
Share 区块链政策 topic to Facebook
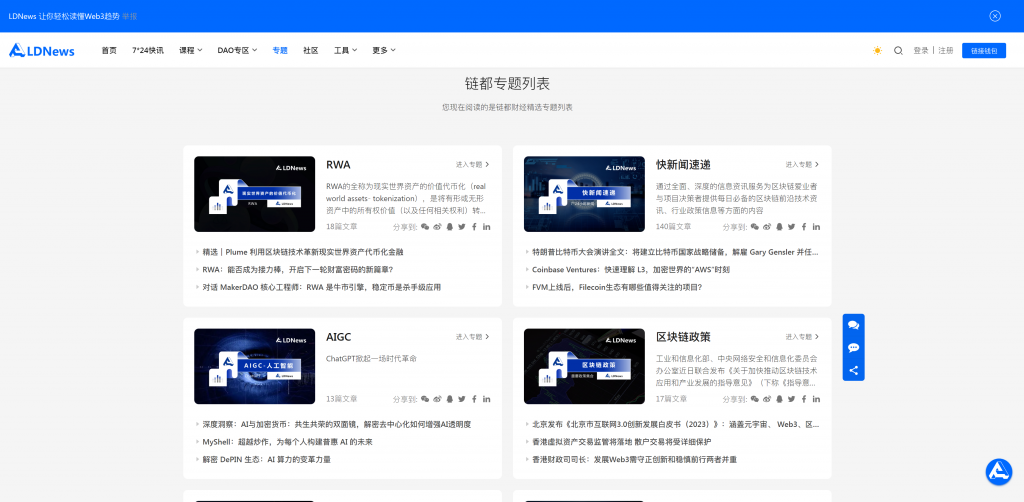[x=804, y=399]
